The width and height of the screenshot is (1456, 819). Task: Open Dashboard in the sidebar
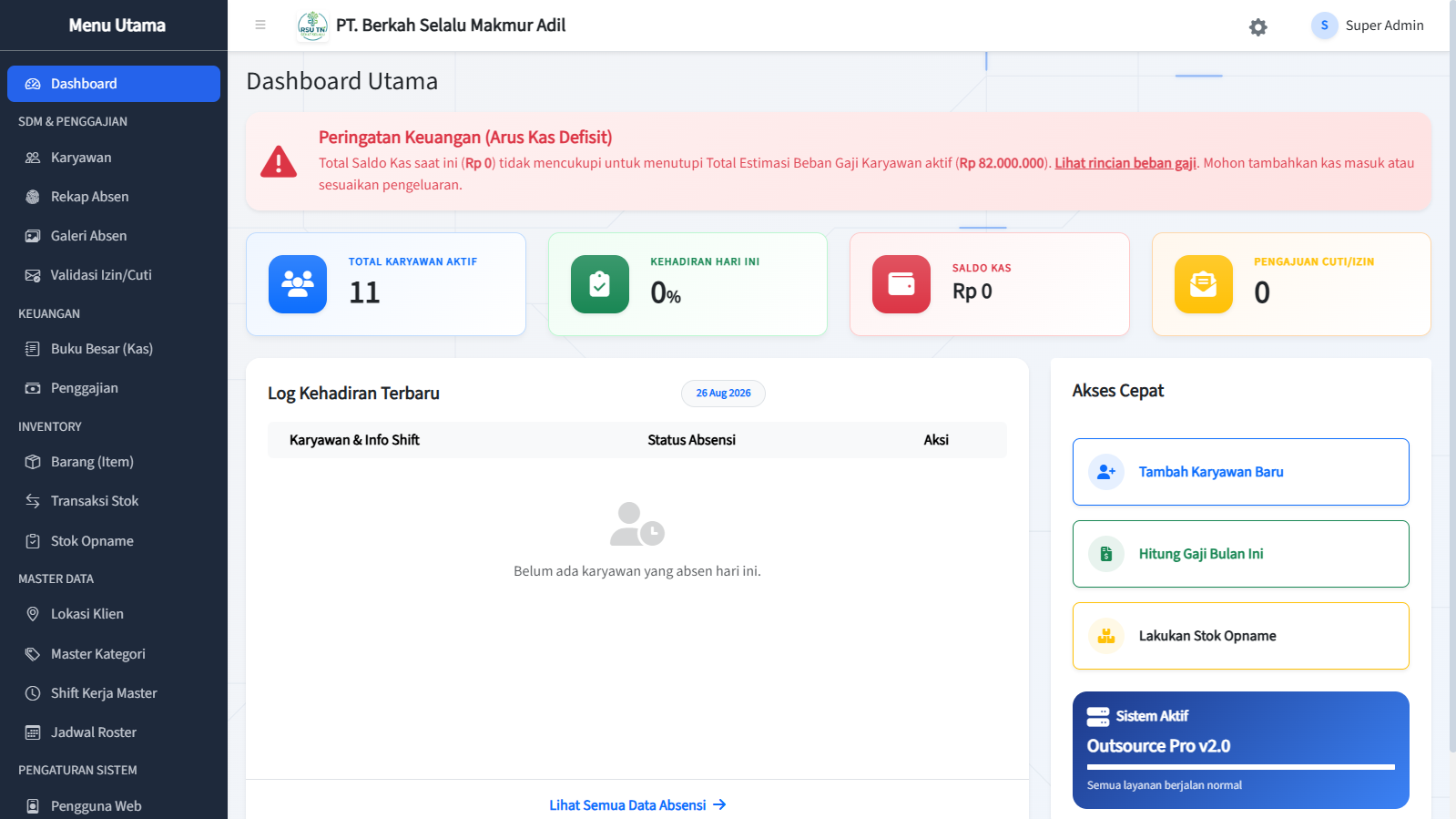coord(114,84)
